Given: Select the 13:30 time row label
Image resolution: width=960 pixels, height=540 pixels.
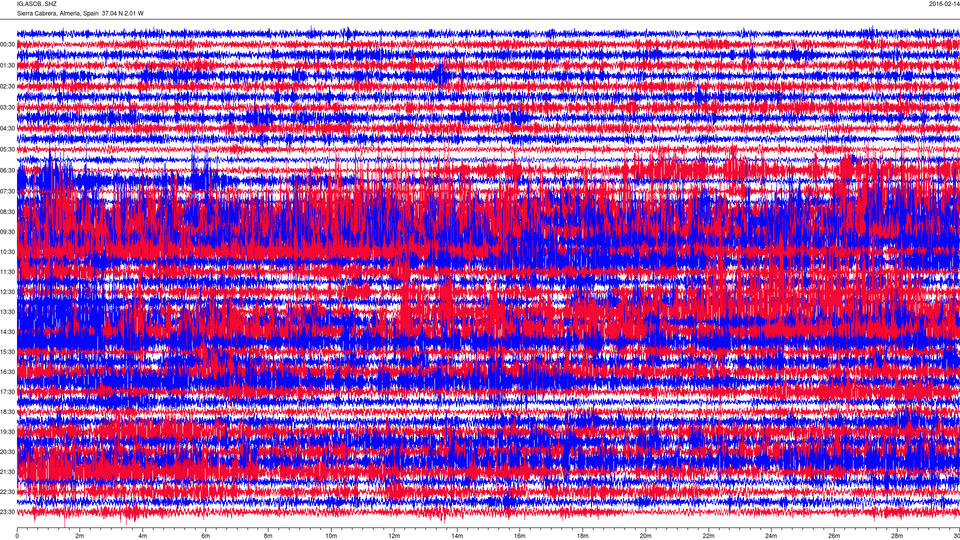Looking at the screenshot, I should (8, 312).
